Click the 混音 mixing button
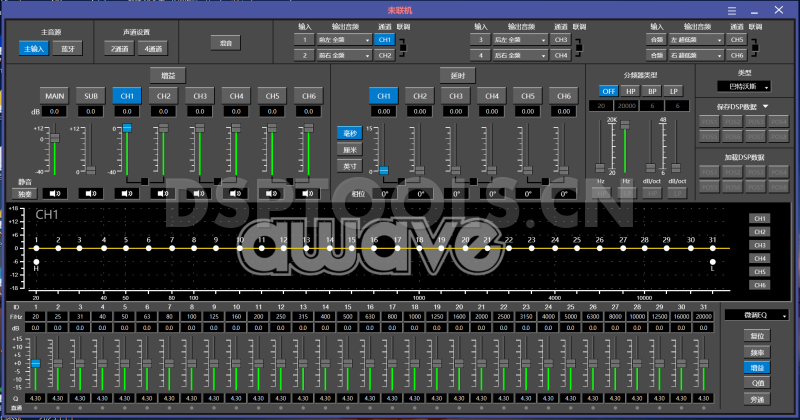Screen dimensions: 800x420 (x=222, y=43)
